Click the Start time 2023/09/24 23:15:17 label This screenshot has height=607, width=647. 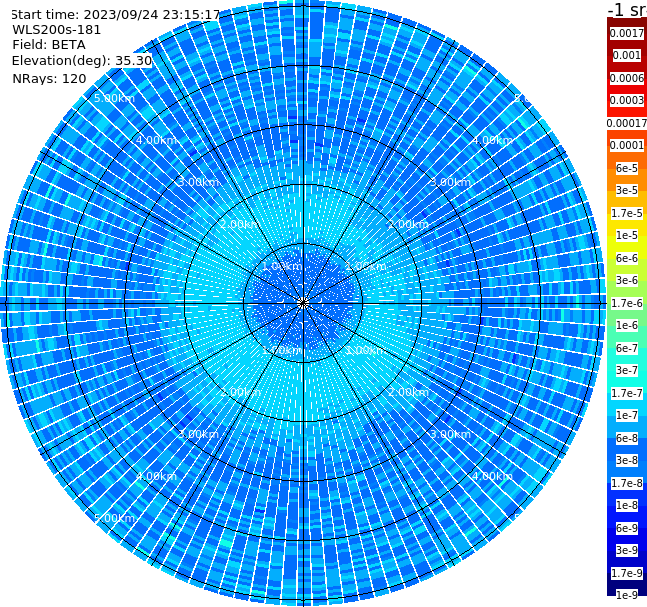click(115, 15)
